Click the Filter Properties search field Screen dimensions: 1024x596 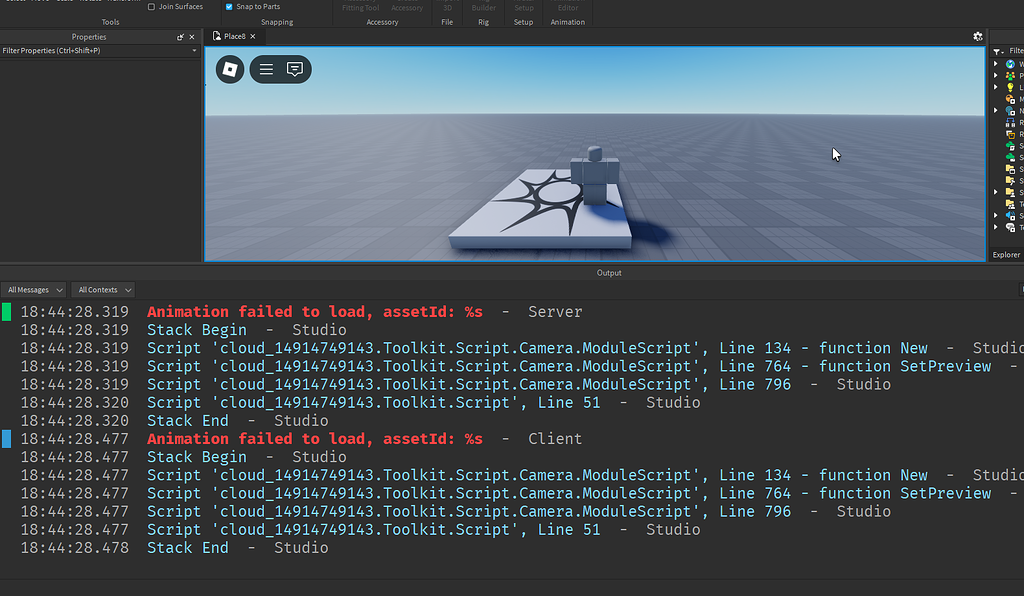coord(90,50)
